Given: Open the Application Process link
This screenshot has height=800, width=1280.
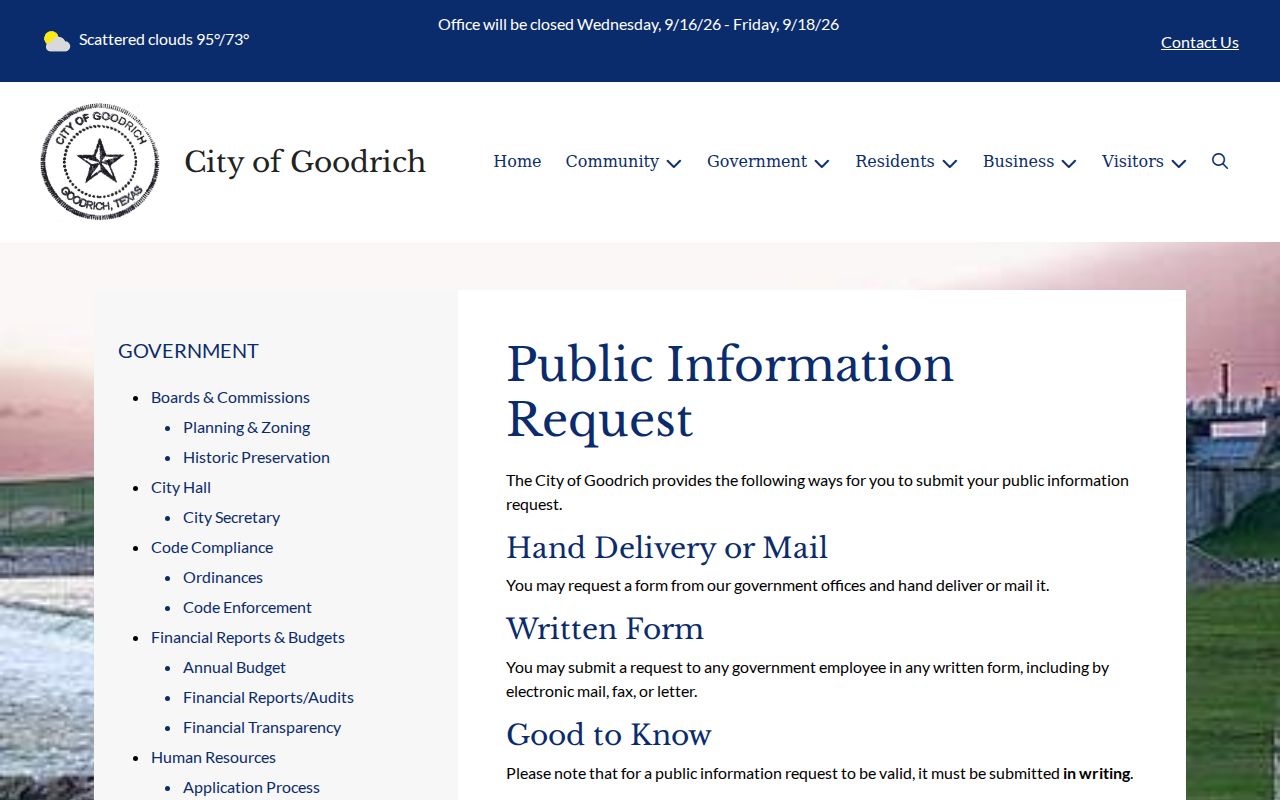Looking at the screenshot, I should click(251, 787).
